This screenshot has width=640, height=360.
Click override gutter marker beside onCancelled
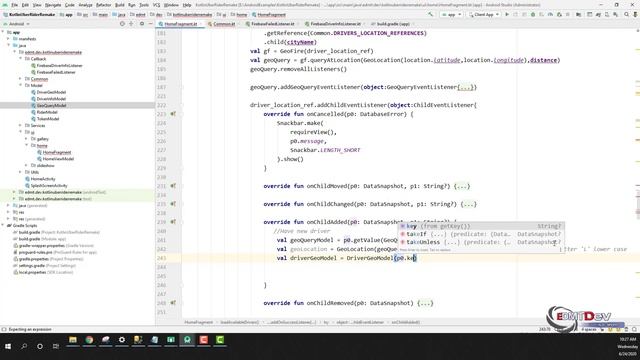[173, 114]
